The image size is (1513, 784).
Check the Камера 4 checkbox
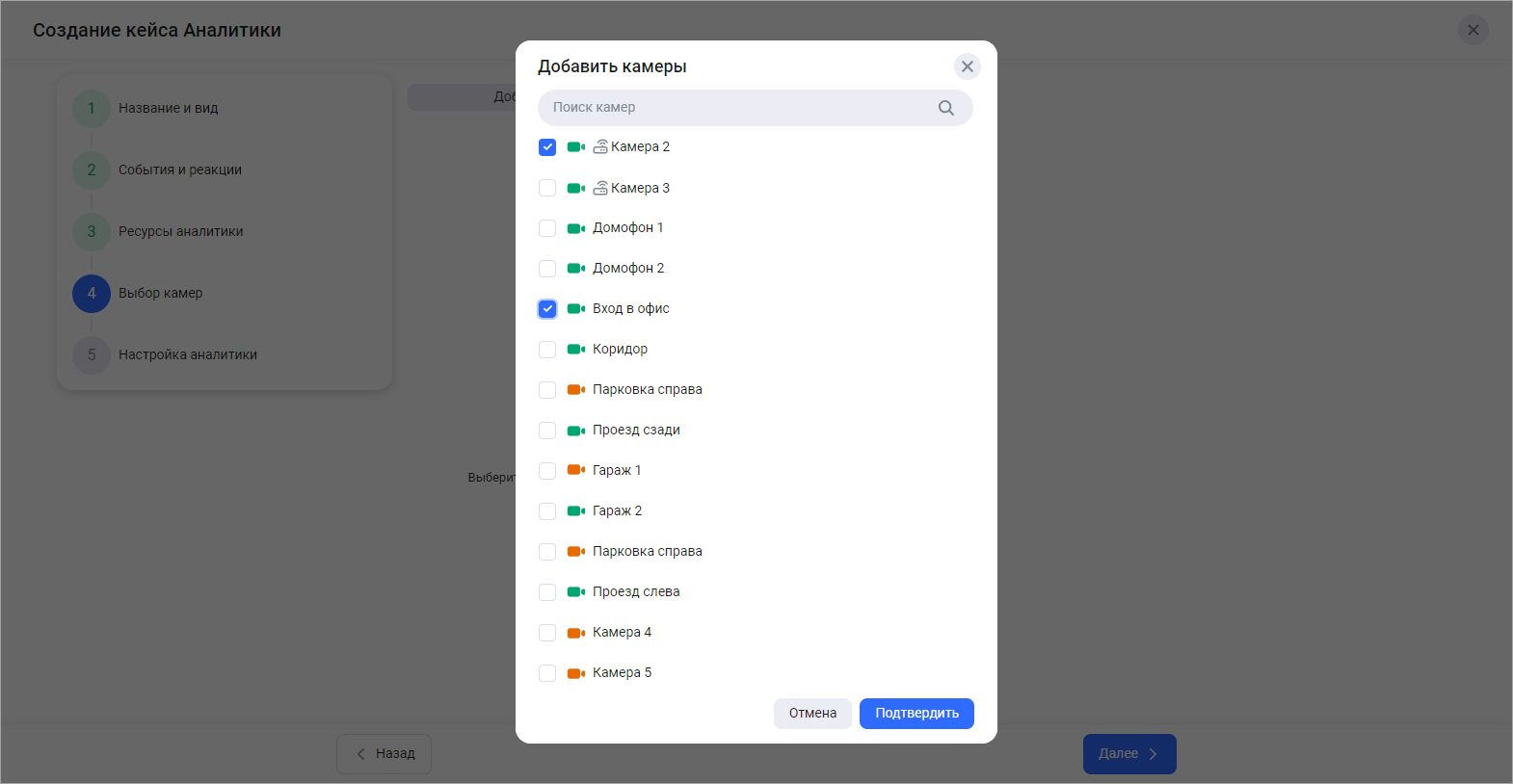[x=547, y=633]
